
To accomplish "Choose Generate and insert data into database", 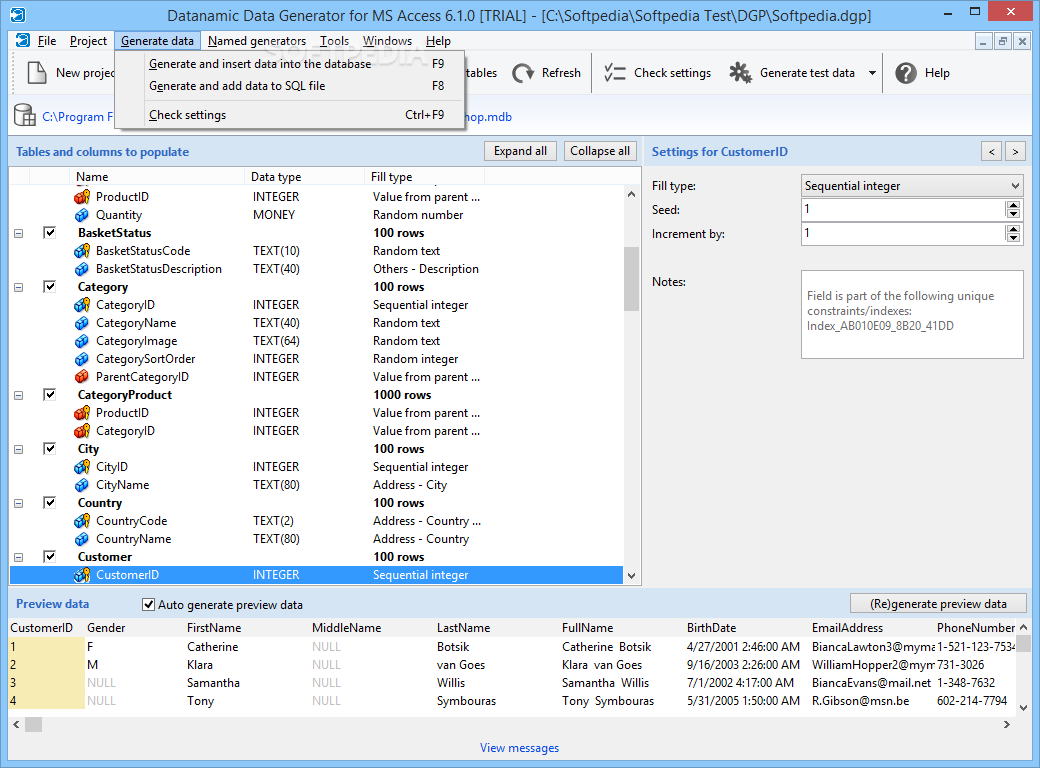I will click(290, 64).
